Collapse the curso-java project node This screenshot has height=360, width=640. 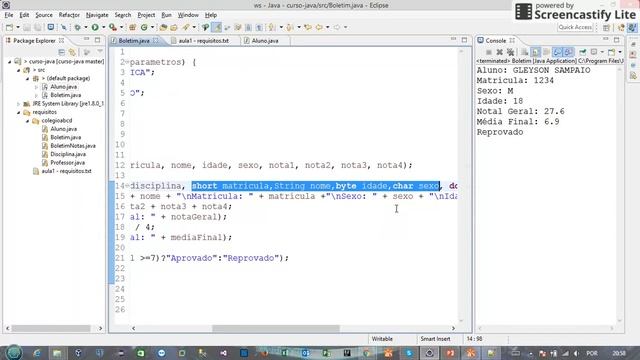[x=9, y=62]
